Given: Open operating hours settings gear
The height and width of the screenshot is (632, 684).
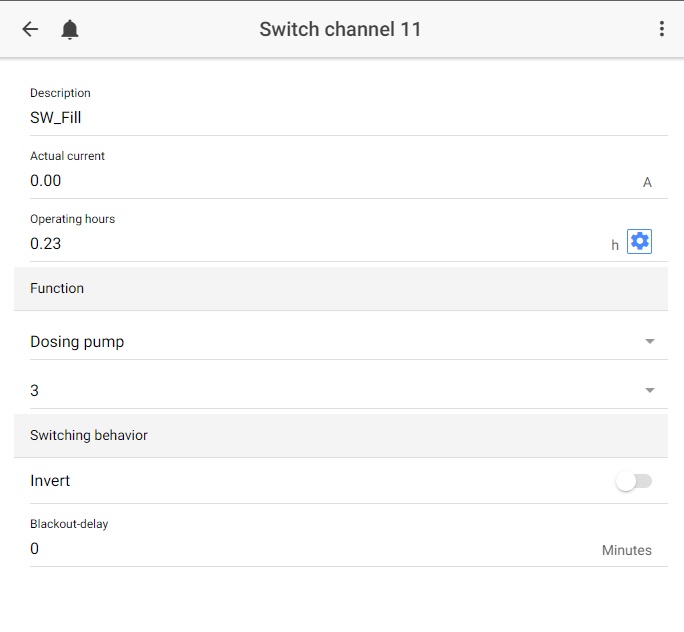Looking at the screenshot, I should pyautogui.click(x=639, y=241).
